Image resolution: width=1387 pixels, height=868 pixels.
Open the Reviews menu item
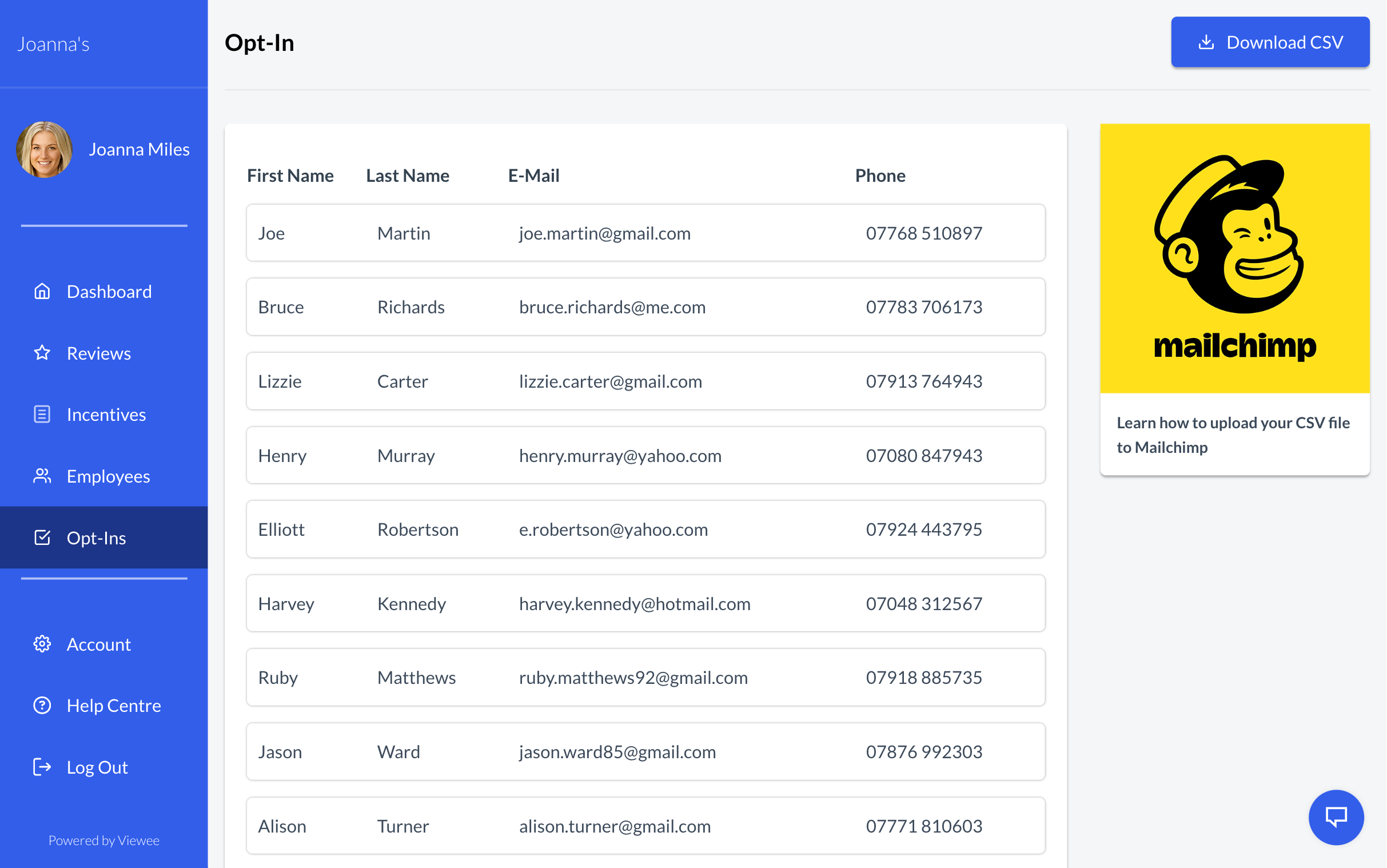click(x=99, y=353)
